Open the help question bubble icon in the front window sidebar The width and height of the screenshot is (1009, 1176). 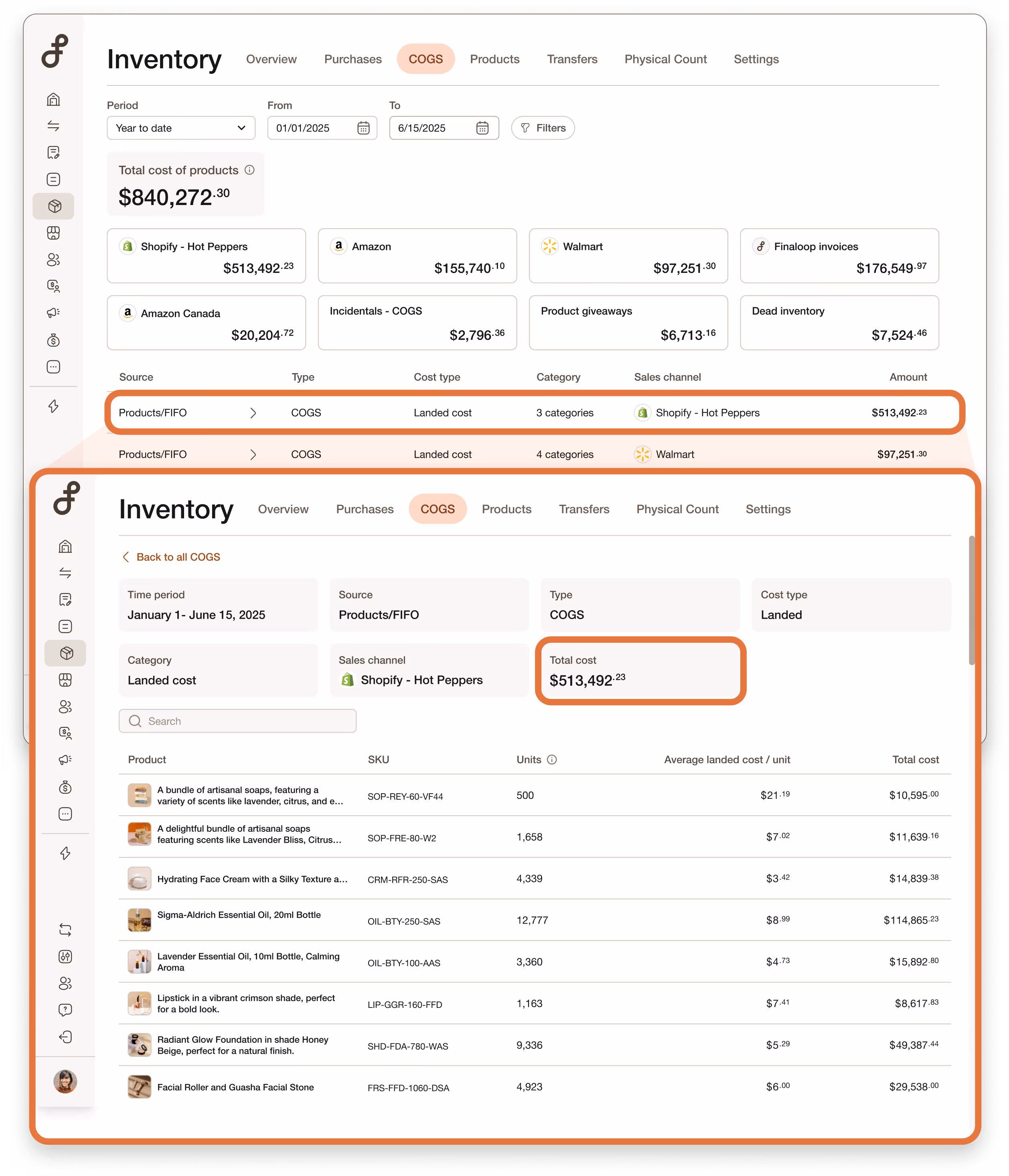coord(65,1010)
